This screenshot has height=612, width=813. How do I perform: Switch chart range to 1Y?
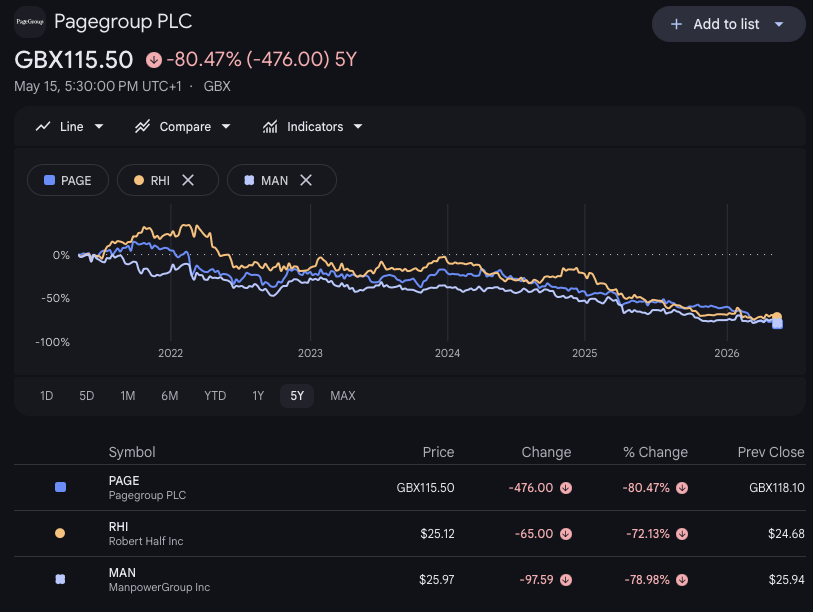258,396
